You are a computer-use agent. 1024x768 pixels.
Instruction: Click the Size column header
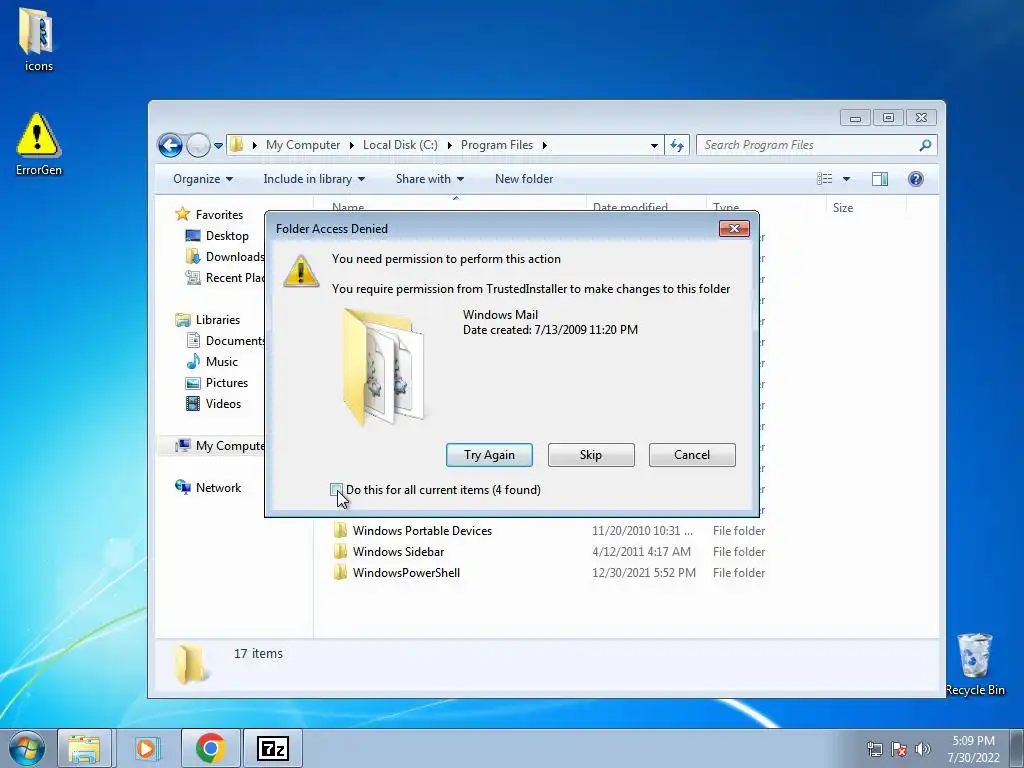click(x=842, y=208)
